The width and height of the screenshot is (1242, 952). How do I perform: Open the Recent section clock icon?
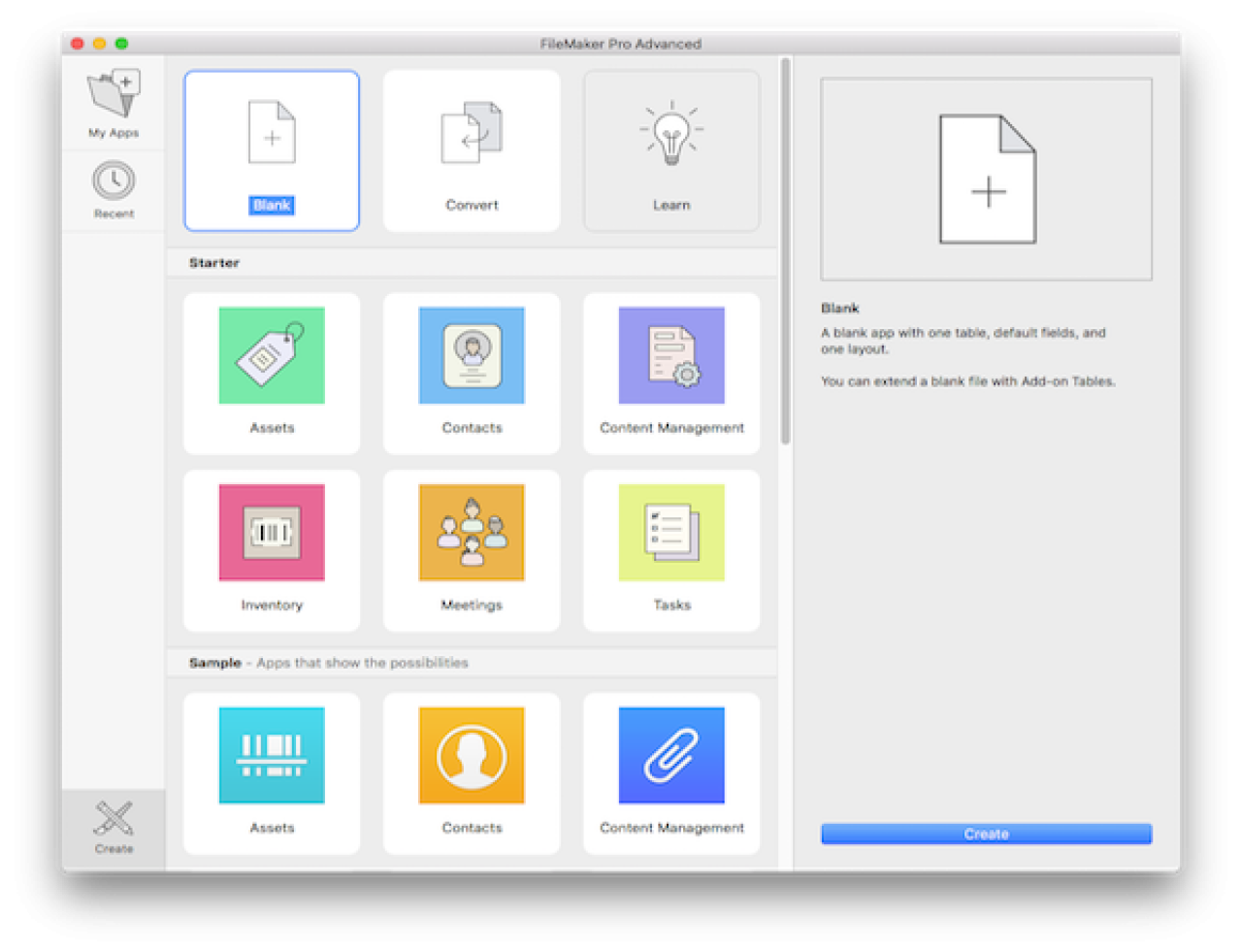tap(114, 181)
